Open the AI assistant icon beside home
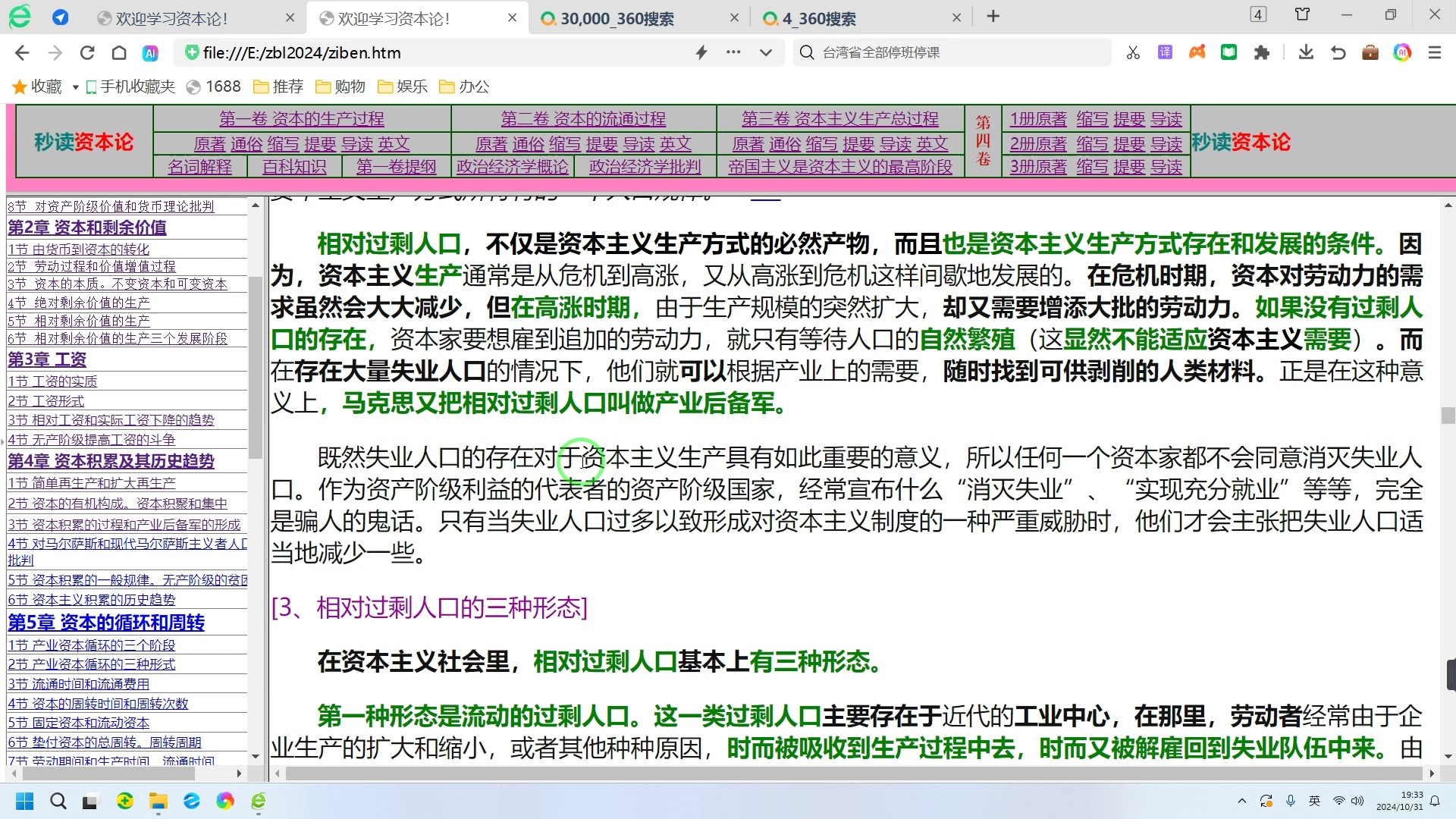1456x819 pixels. point(150,53)
